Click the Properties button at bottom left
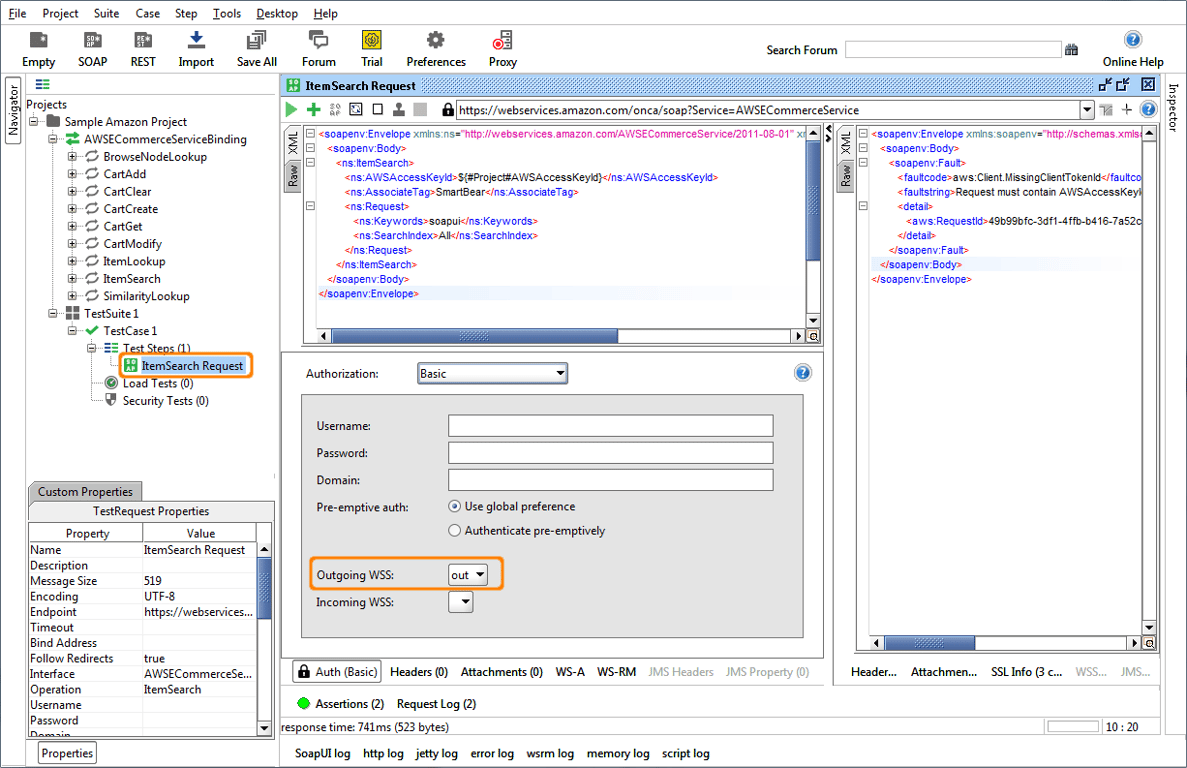 coord(68,753)
